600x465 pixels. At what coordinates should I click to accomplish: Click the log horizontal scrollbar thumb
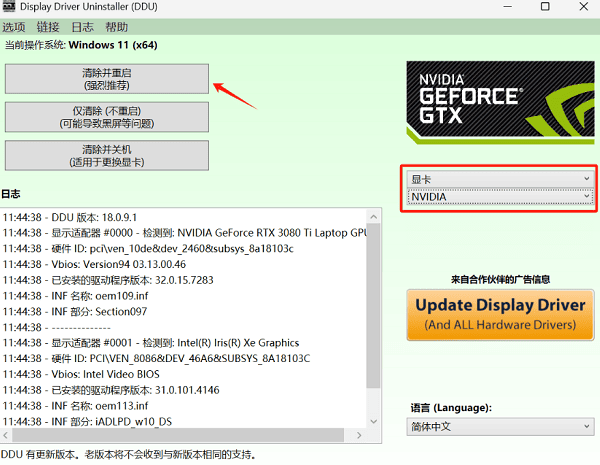pyautogui.click(x=178, y=435)
